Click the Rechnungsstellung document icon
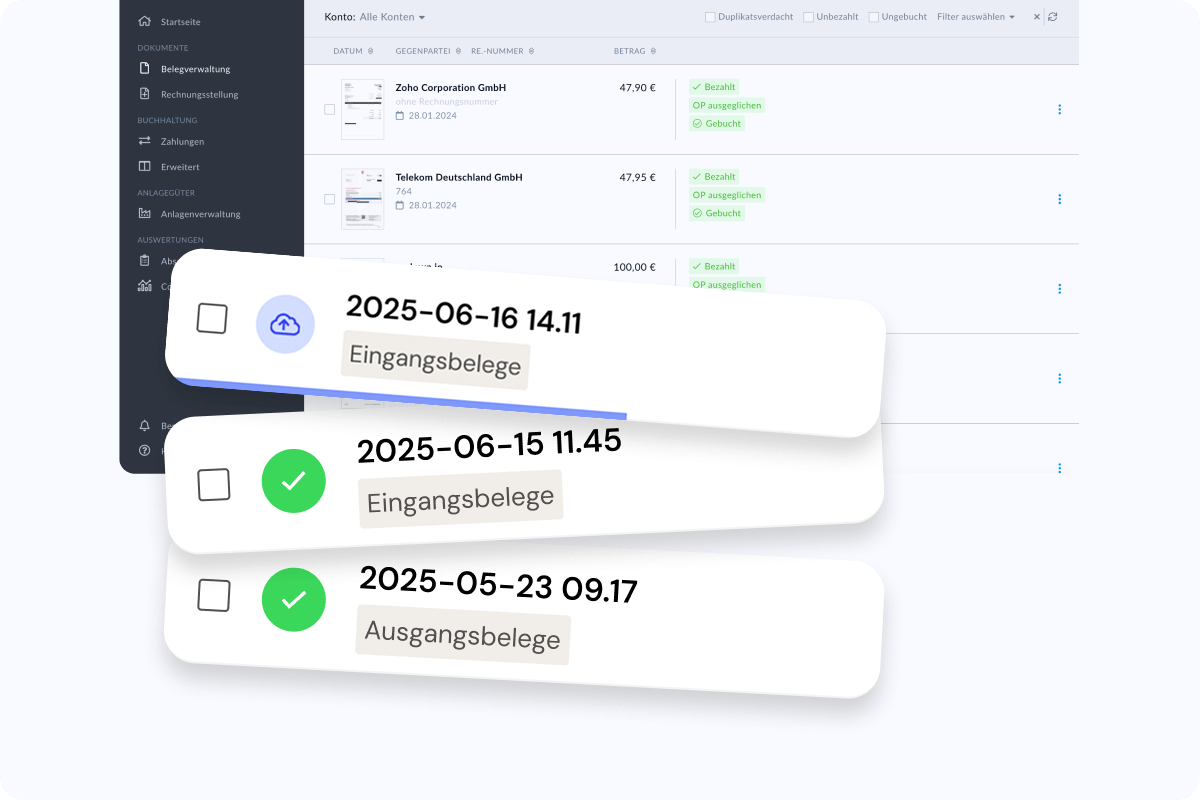 click(145, 94)
